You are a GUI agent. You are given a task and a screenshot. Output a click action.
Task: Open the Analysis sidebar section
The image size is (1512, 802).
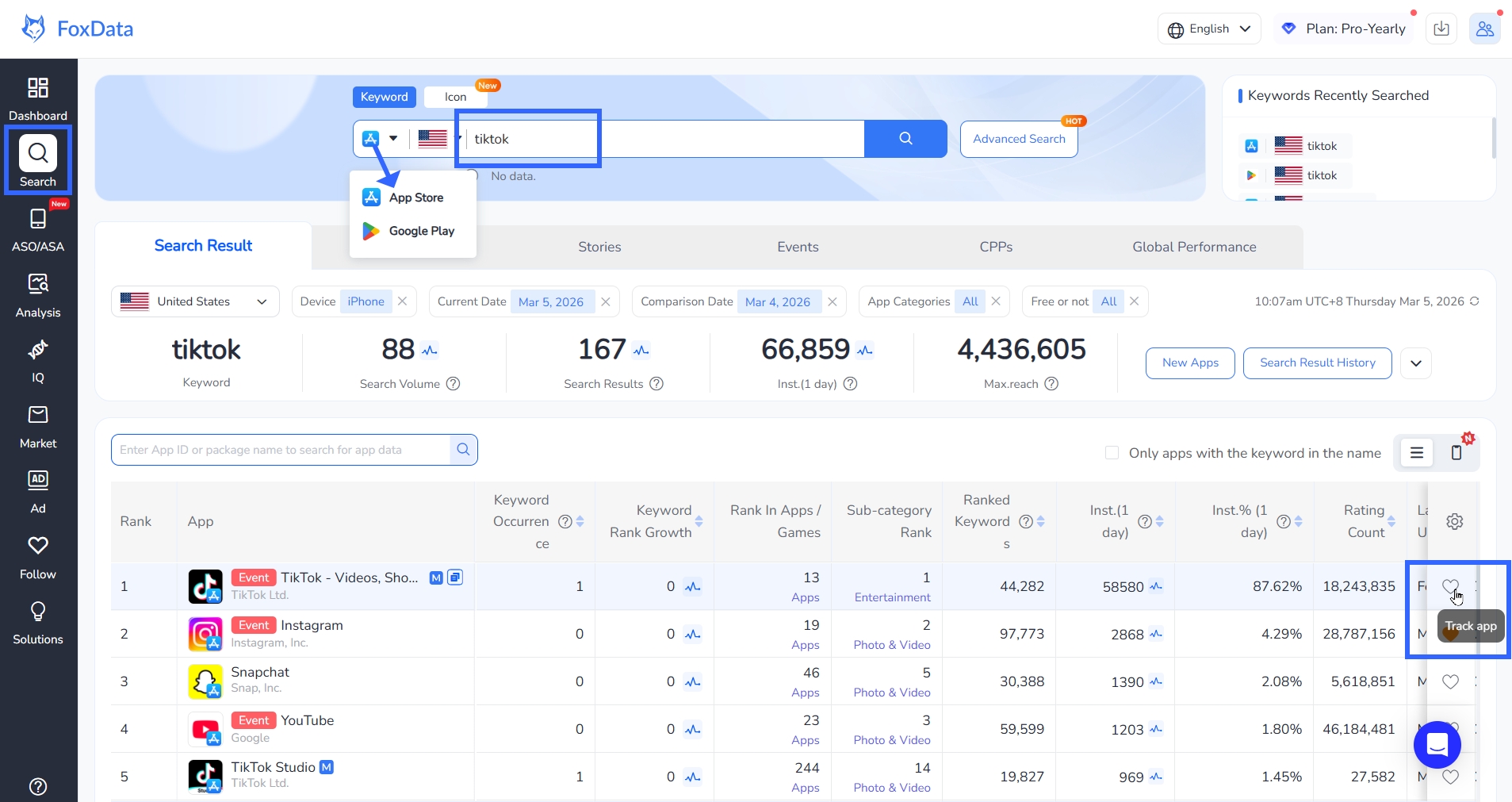point(38,294)
